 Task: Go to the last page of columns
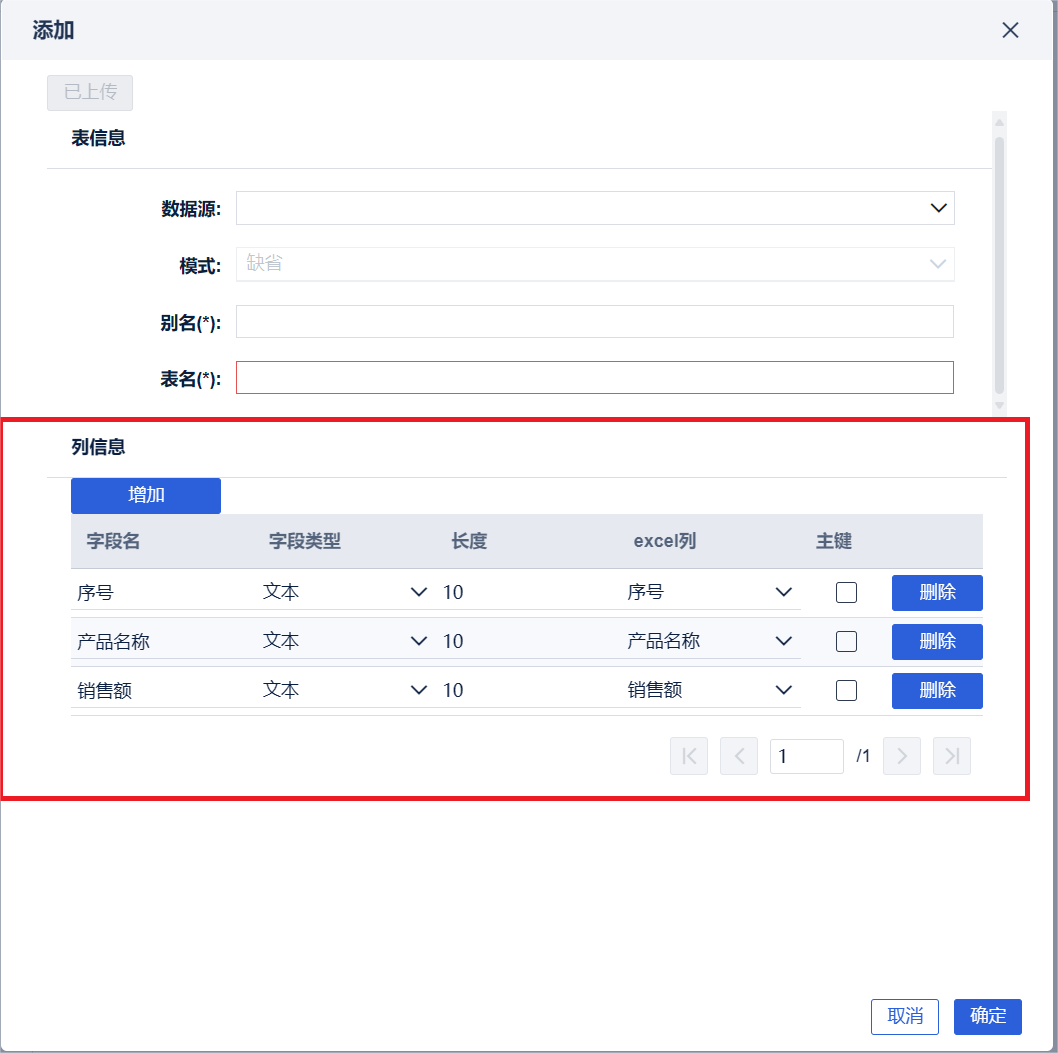952,756
